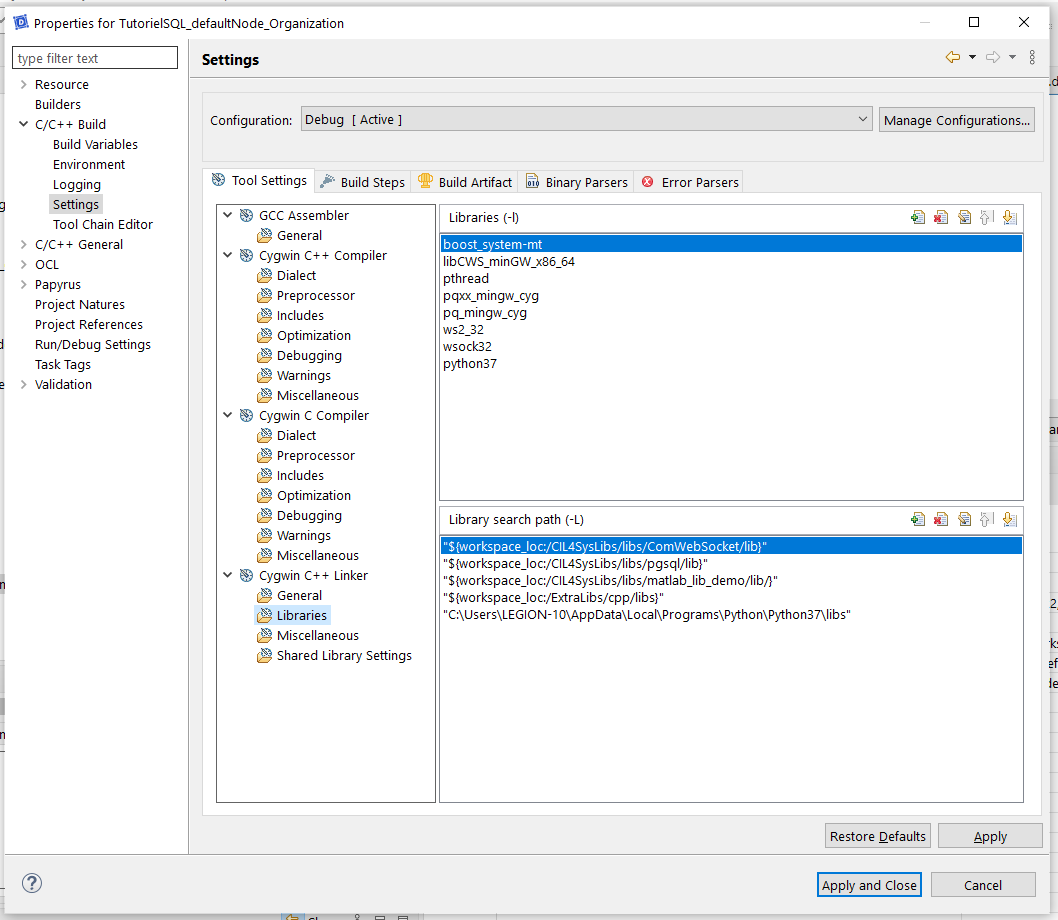The width and height of the screenshot is (1058, 920).
Task: Open the help question mark icon
Action: coord(32,883)
